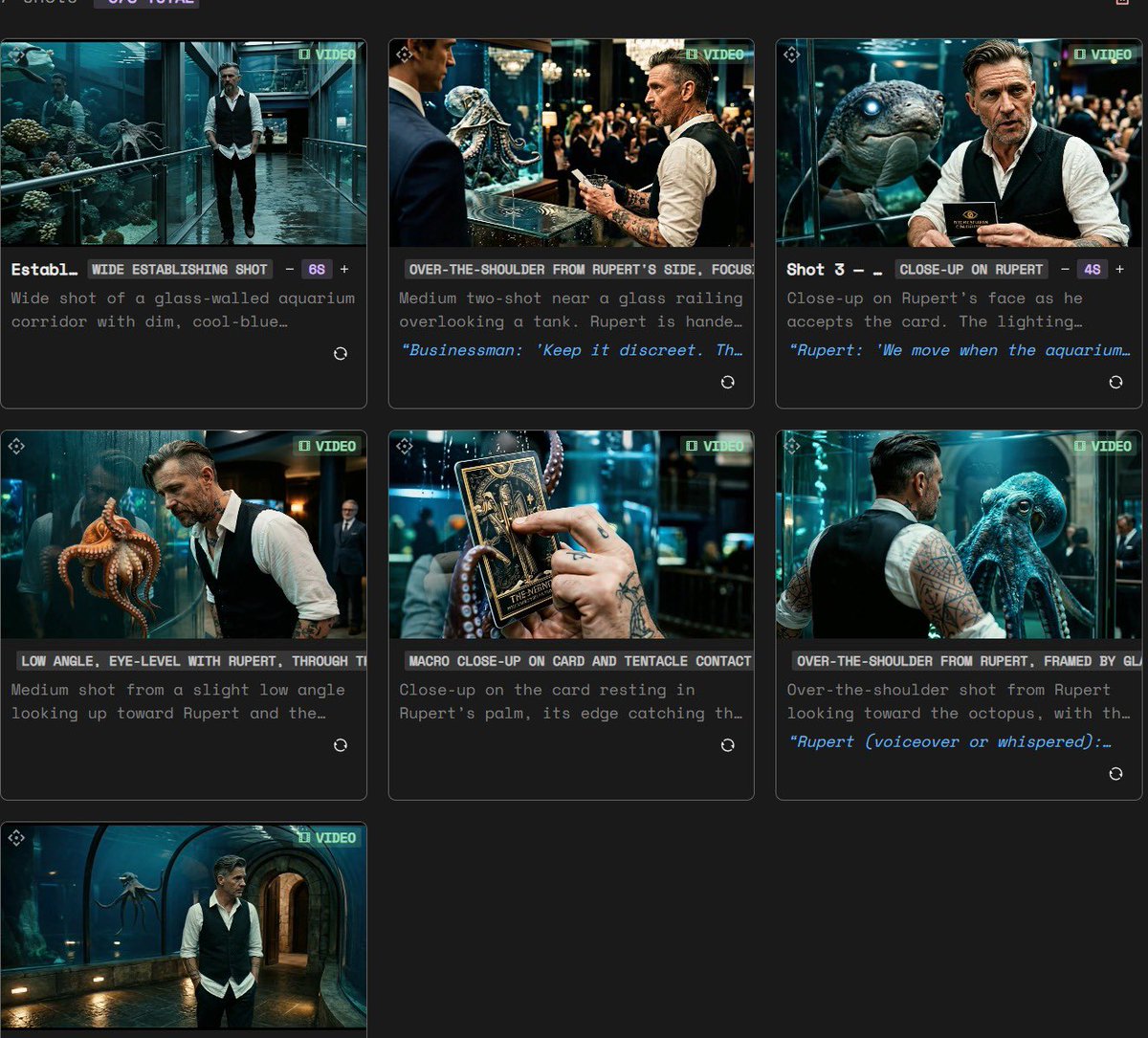Open the WIDE ESTABLISHING SHOT type tag
Screen dimensions: 1148x1038
click(180, 270)
